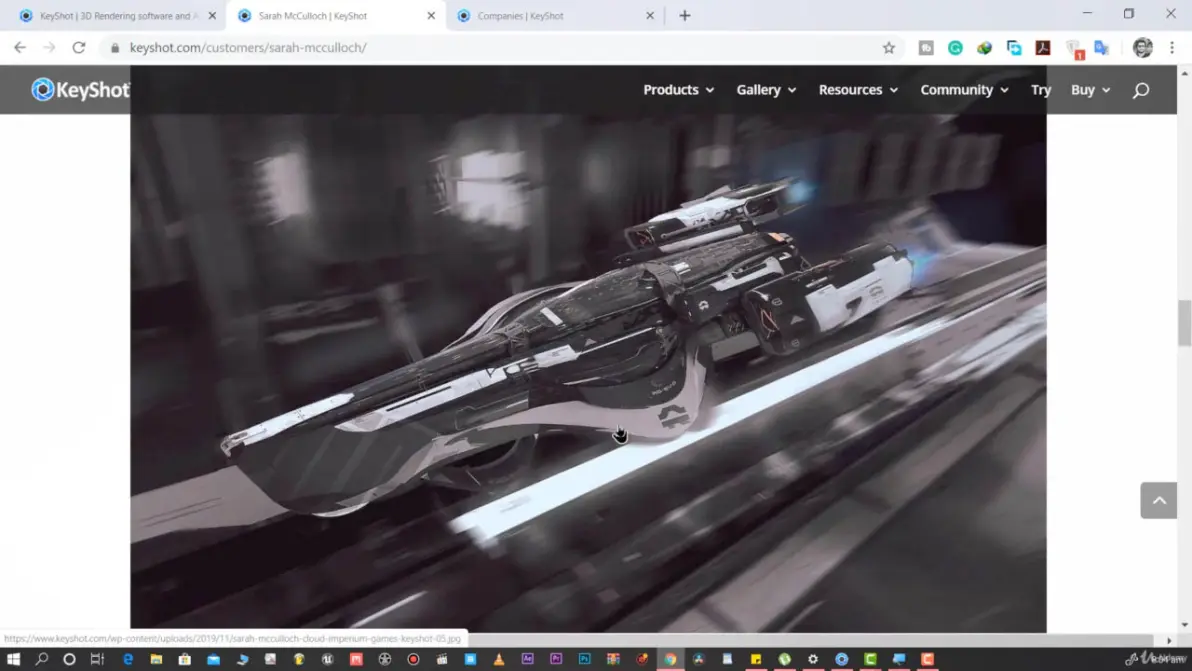Open Microsoft Store from the taskbar

point(185,659)
